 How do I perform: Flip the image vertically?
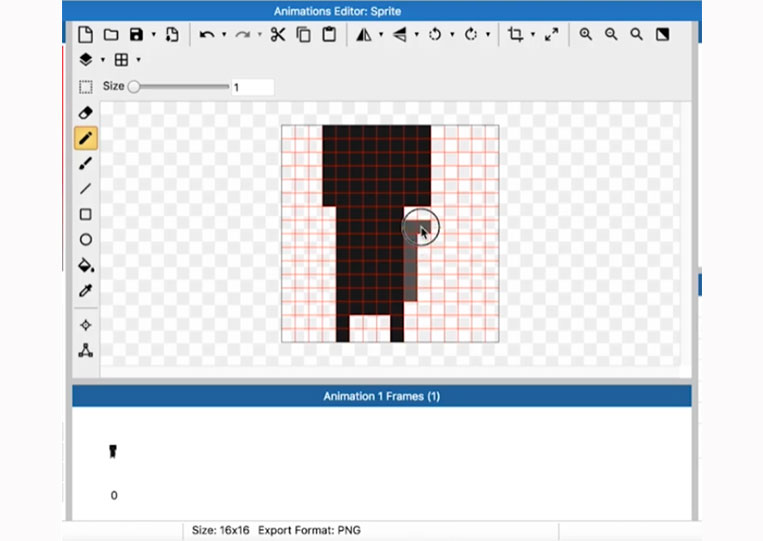tap(400, 35)
